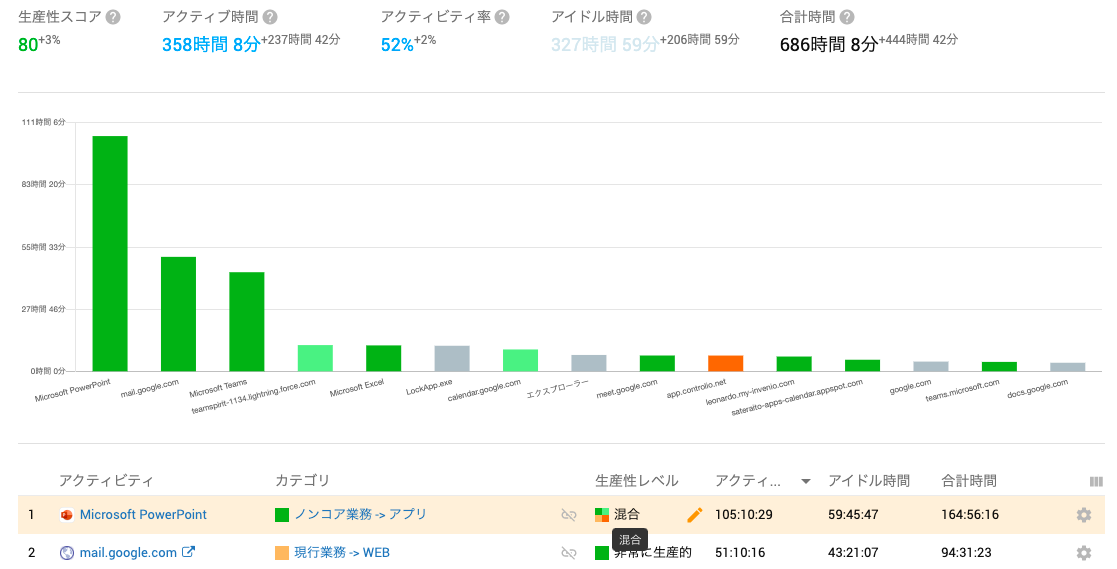
Task: Click teamspirit lightning.force.com light green bar
Action: tap(315, 358)
